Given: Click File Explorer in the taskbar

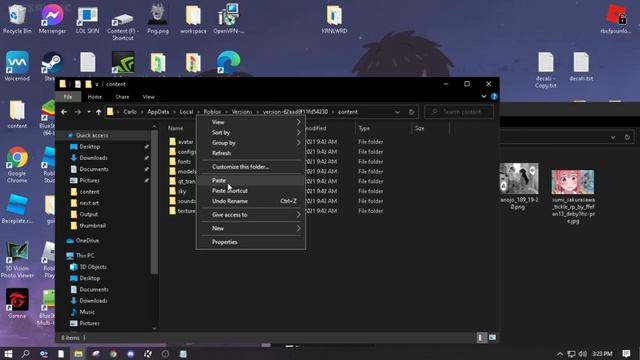Looking at the screenshot, I should [78, 353].
